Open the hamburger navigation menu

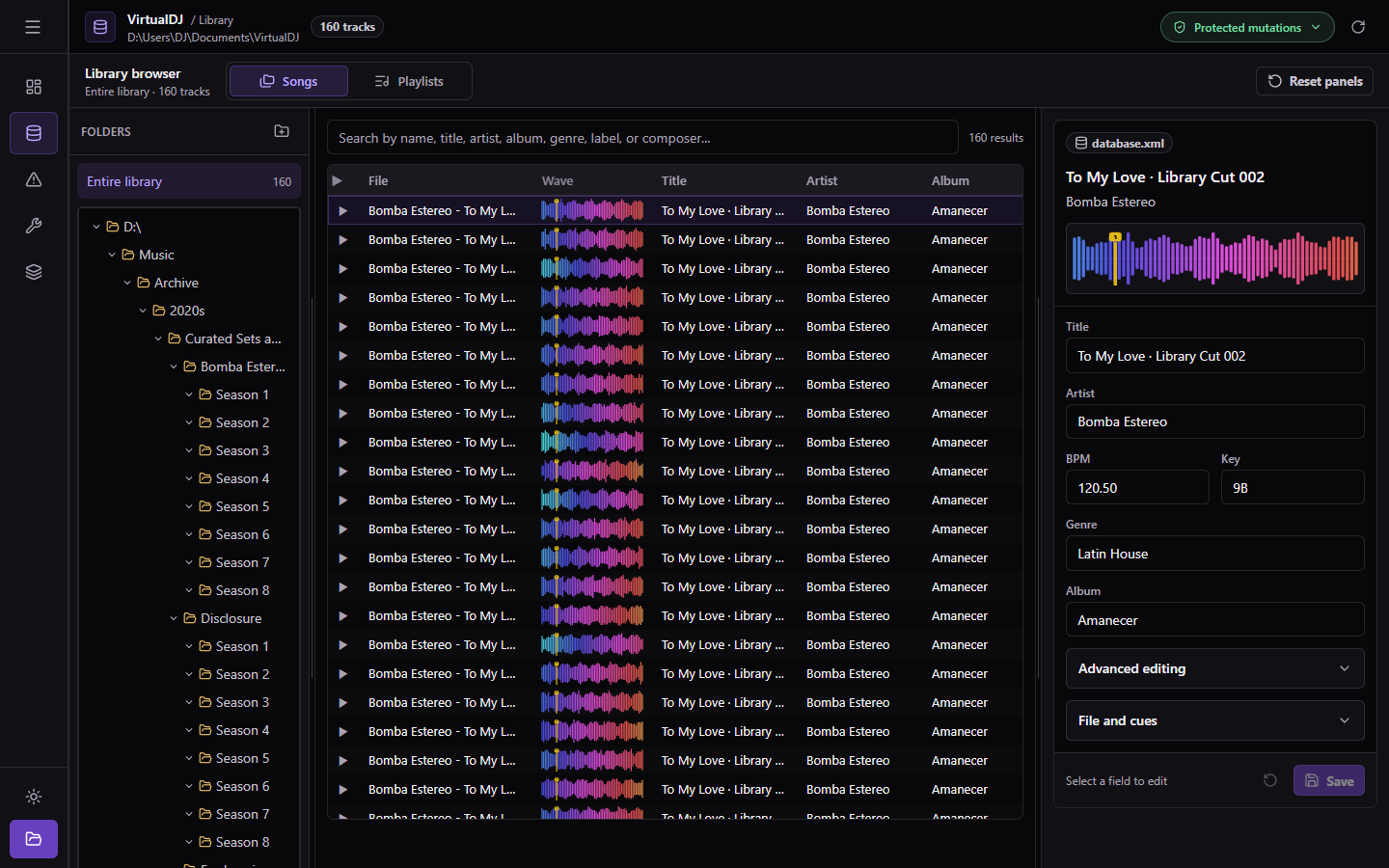(x=33, y=27)
